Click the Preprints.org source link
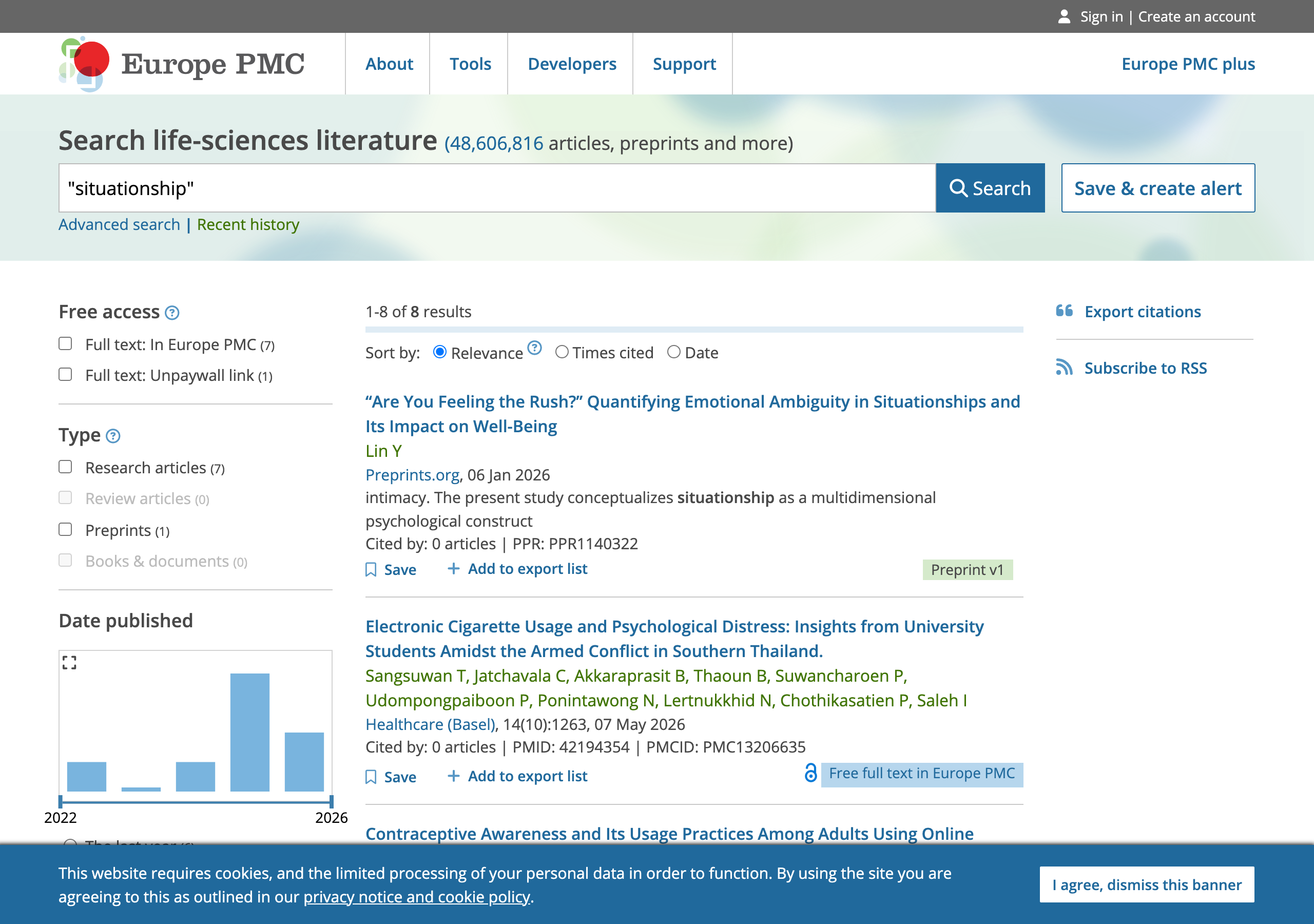Viewport: 1314px width, 924px height. 412,475
